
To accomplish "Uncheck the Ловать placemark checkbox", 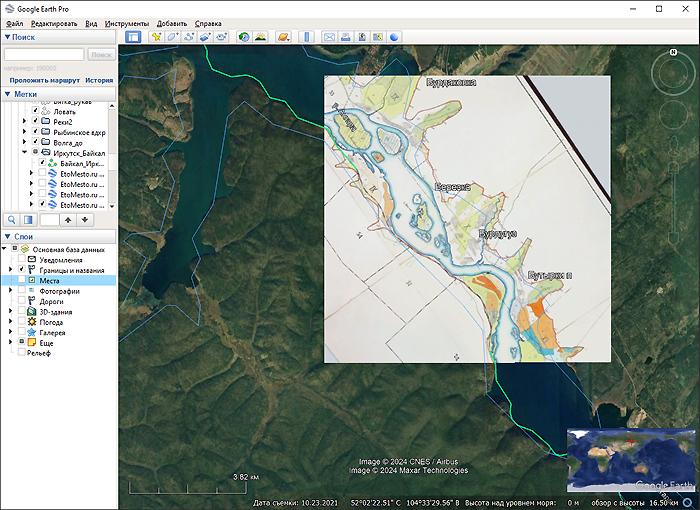I will [35, 111].
